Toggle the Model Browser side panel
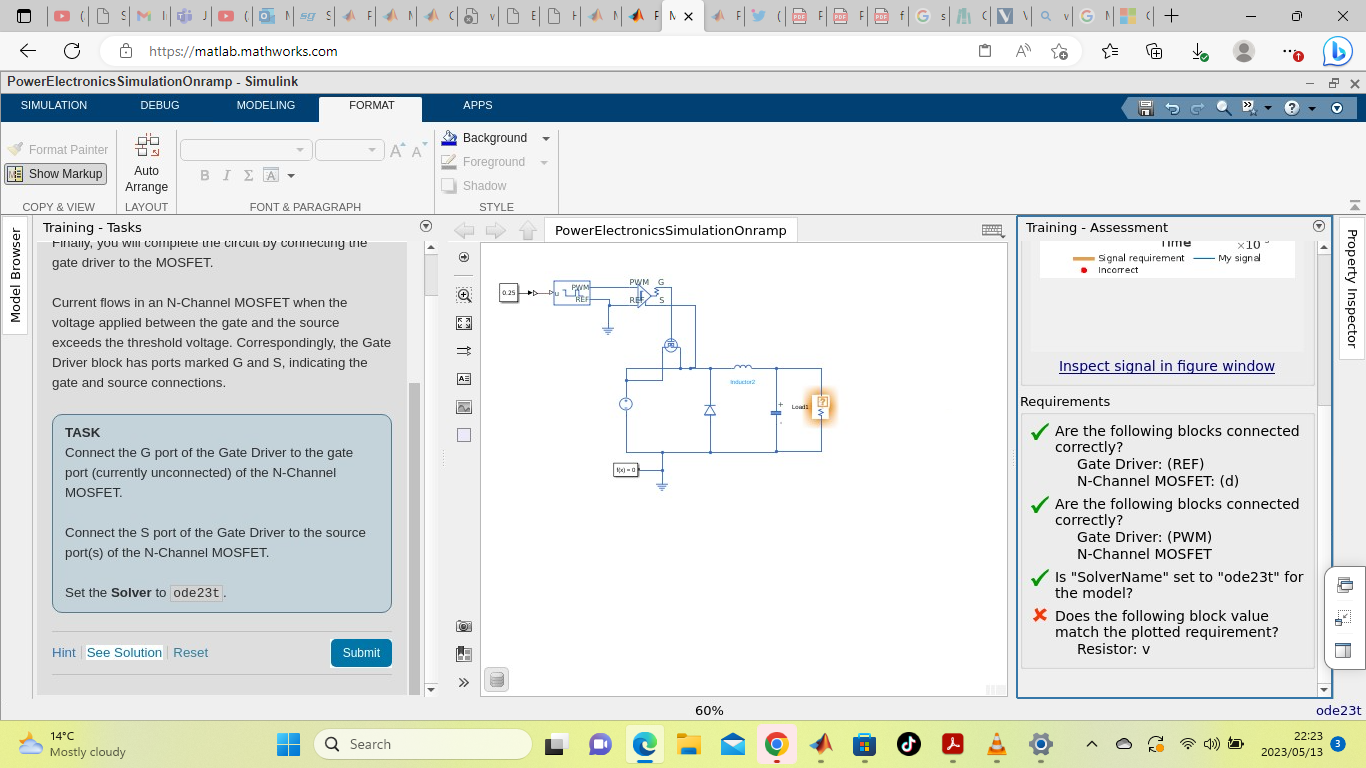The height and width of the screenshot is (768, 1366). (15, 276)
